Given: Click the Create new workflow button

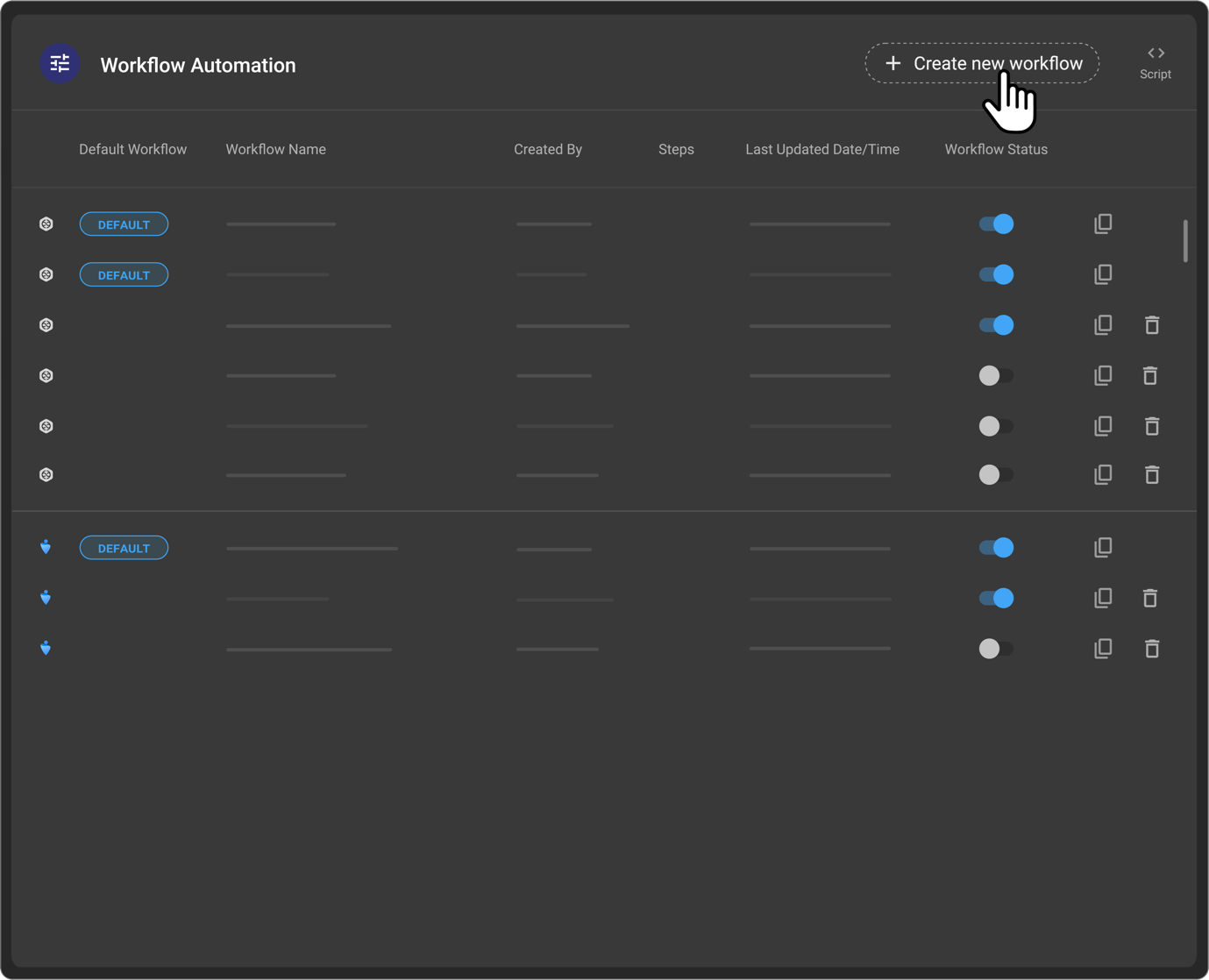Looking at the screenshot, I should [x=982, y=62].
